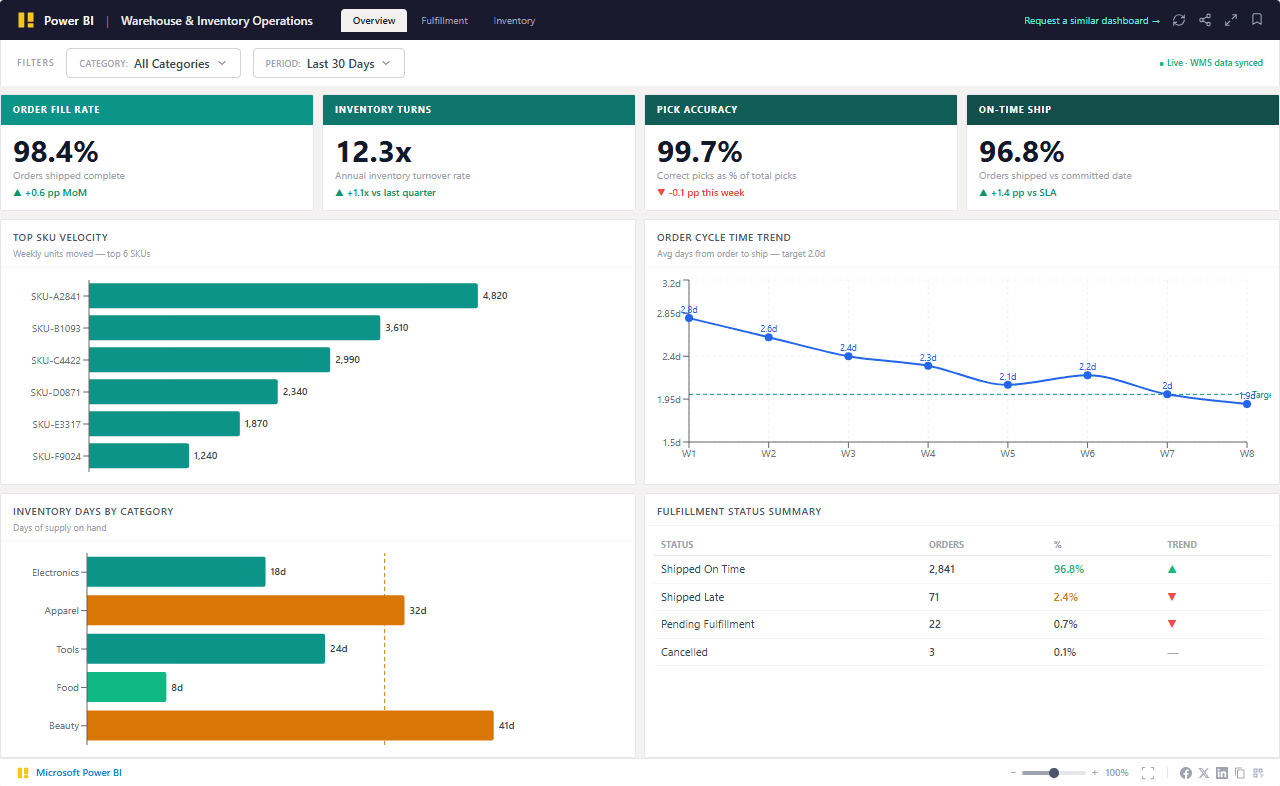The image size is (1280, 786).
Task: Click the zoom in plus icon
Action: (x=1095, y=773)
